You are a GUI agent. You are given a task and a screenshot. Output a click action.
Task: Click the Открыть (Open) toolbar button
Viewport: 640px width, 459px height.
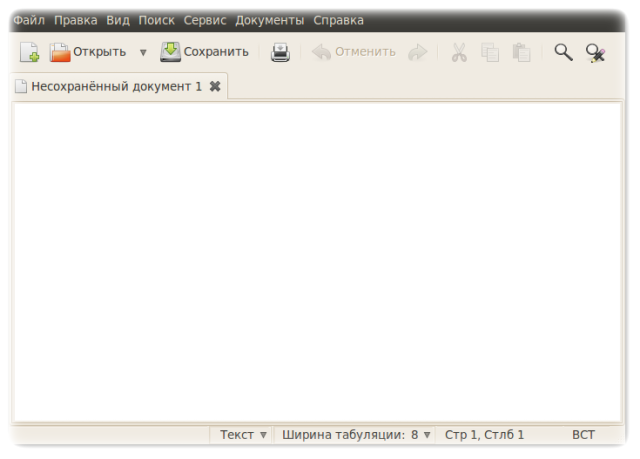[x=88, y=52]
